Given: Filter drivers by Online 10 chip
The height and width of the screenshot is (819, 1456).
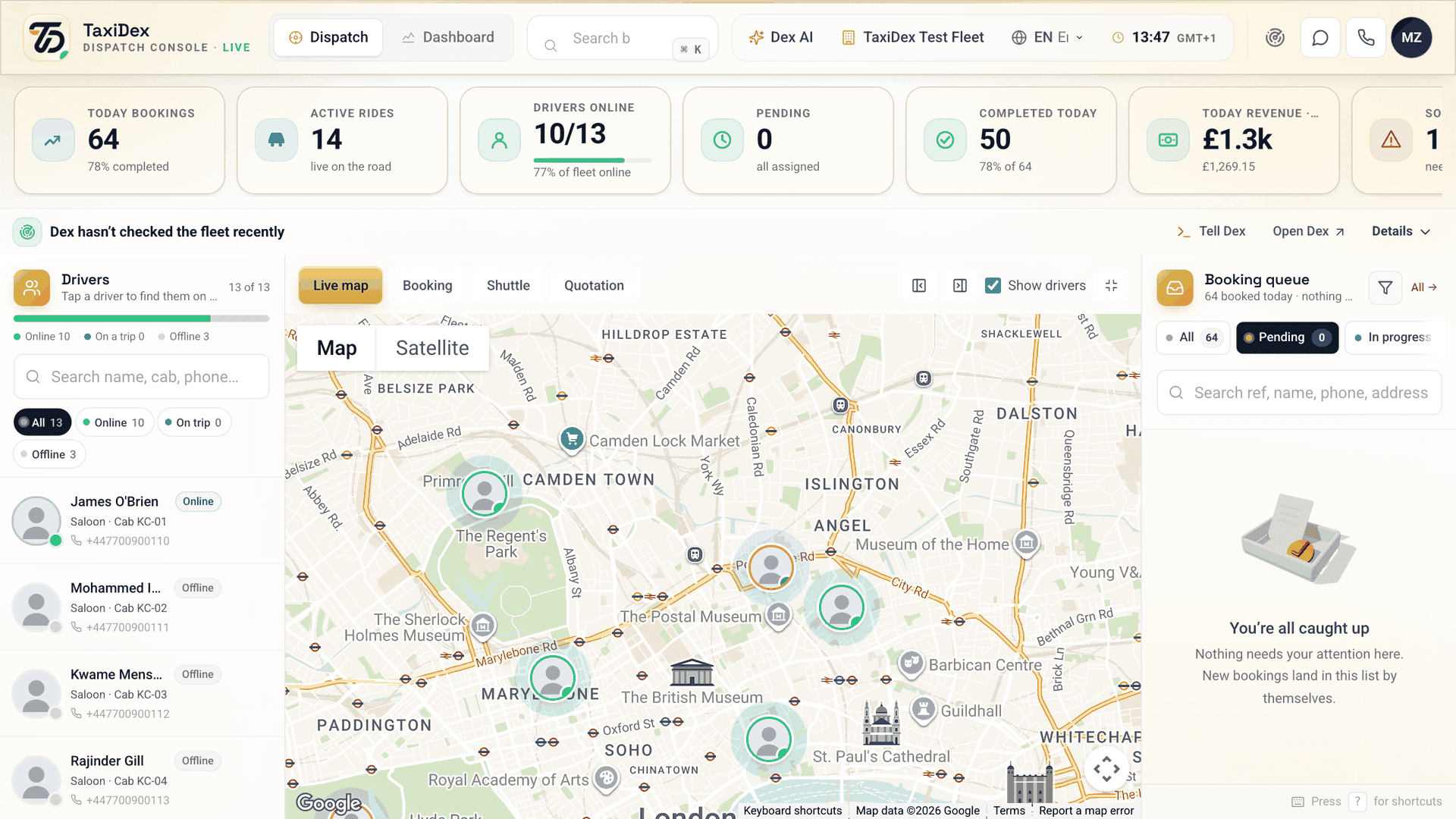Looking at the screenshot, I should coord(115,422).
